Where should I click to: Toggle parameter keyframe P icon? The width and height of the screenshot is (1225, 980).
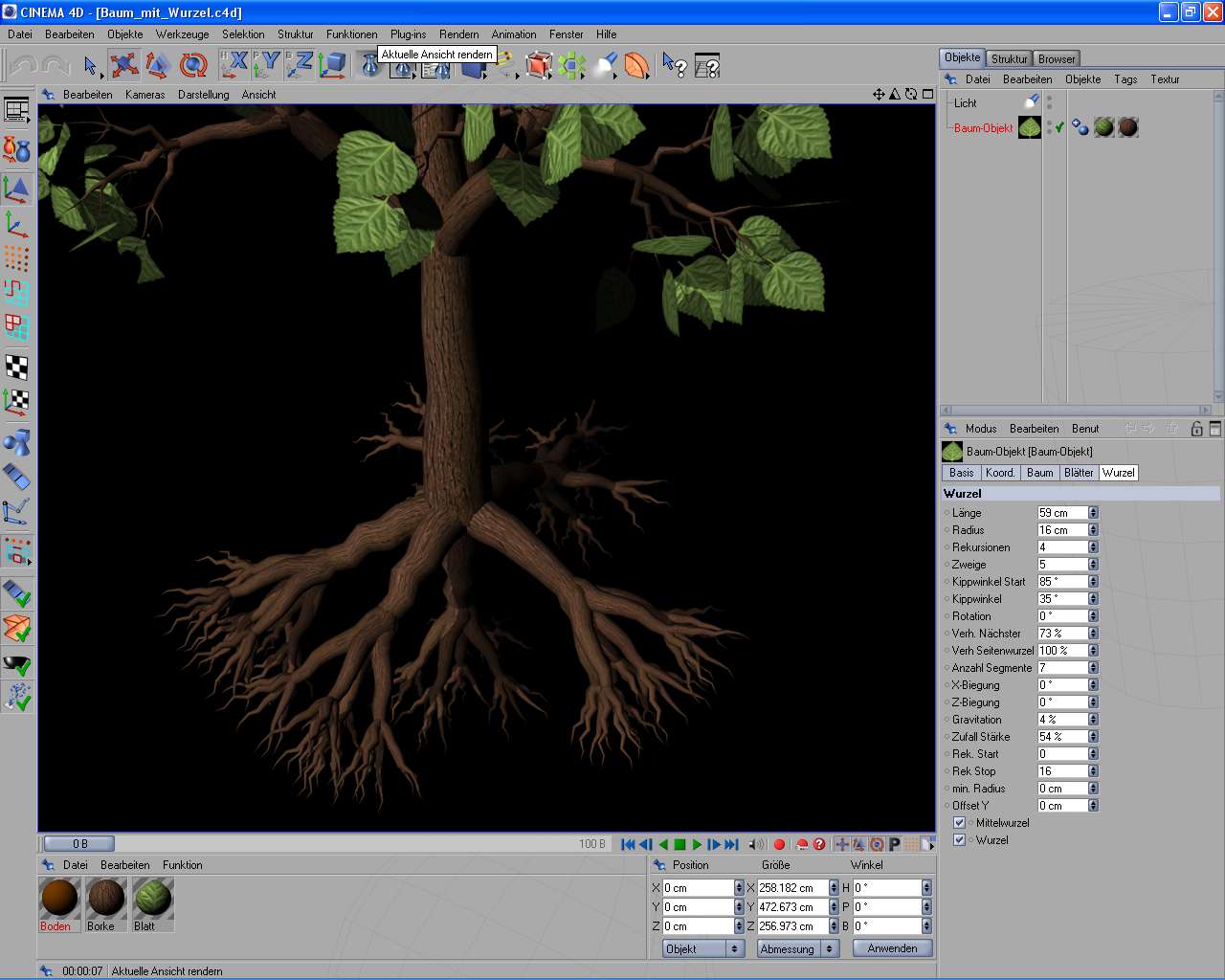[x=894, y=844]
